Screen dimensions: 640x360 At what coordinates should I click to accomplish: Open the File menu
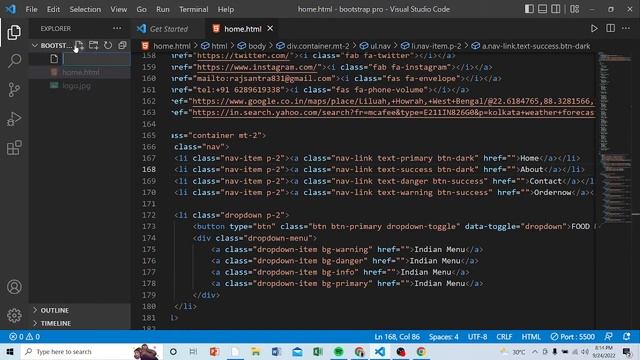(x=31, y=9)
